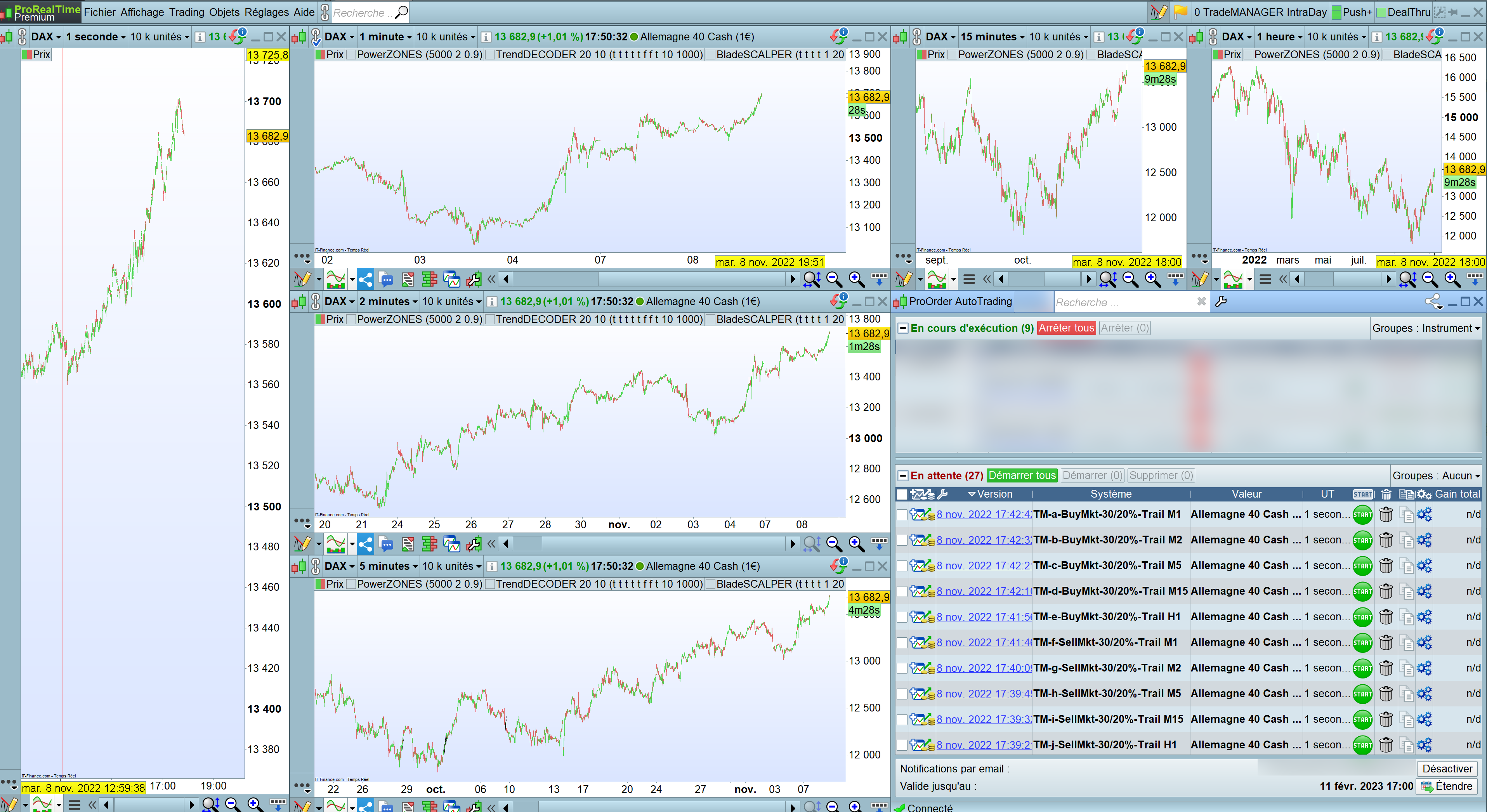The width and height of the screenshot is (1487, 812).
Task: Click the candlestick icon on 15 minutes chart header
Action: coord(899,37)
